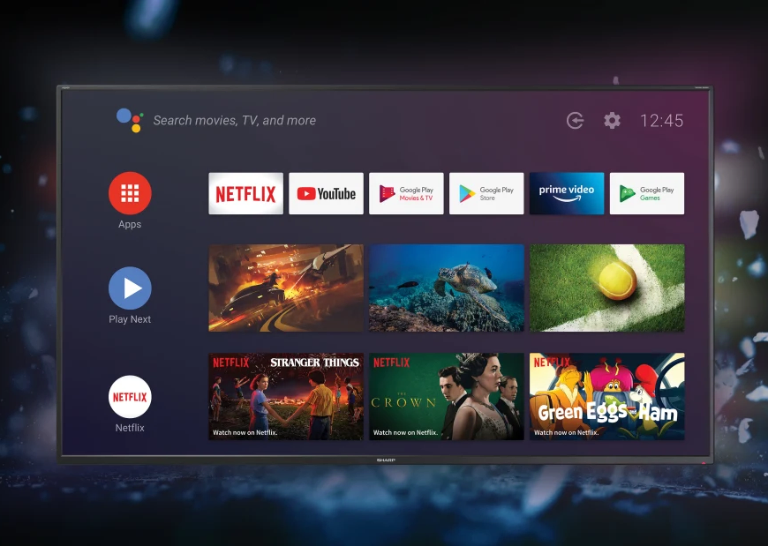Open The Crown card

[447, 396]
